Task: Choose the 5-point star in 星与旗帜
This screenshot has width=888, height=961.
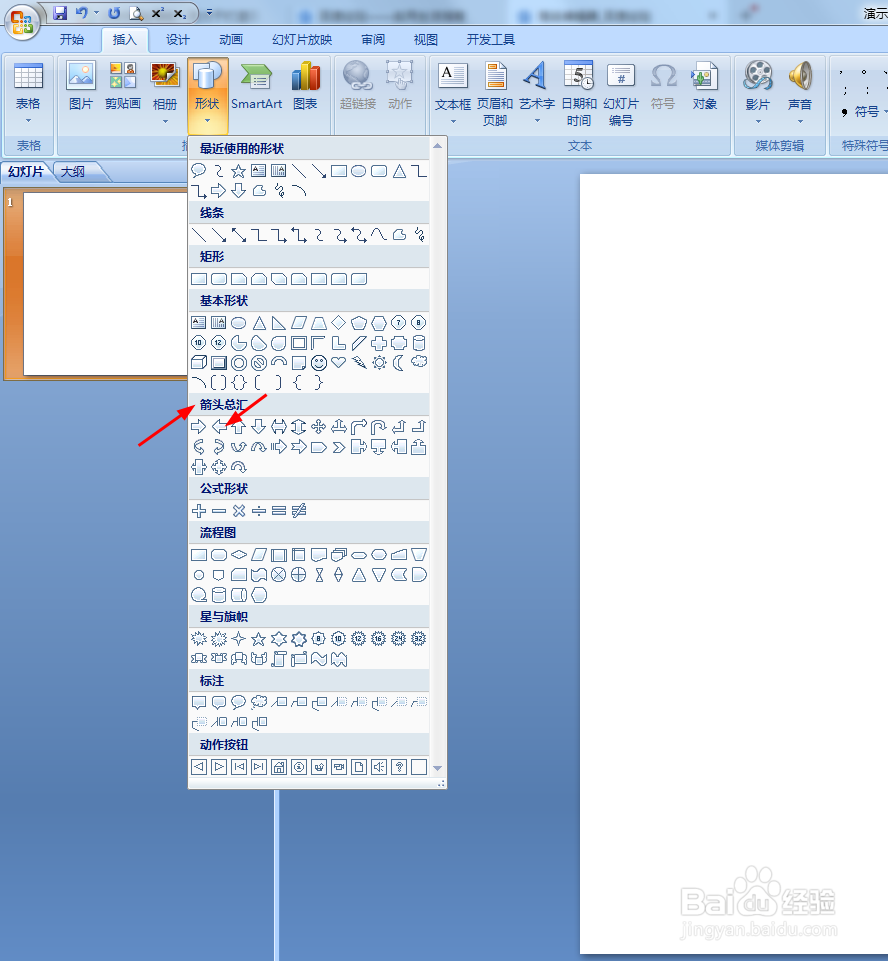Action: click(x=259, y=639)
